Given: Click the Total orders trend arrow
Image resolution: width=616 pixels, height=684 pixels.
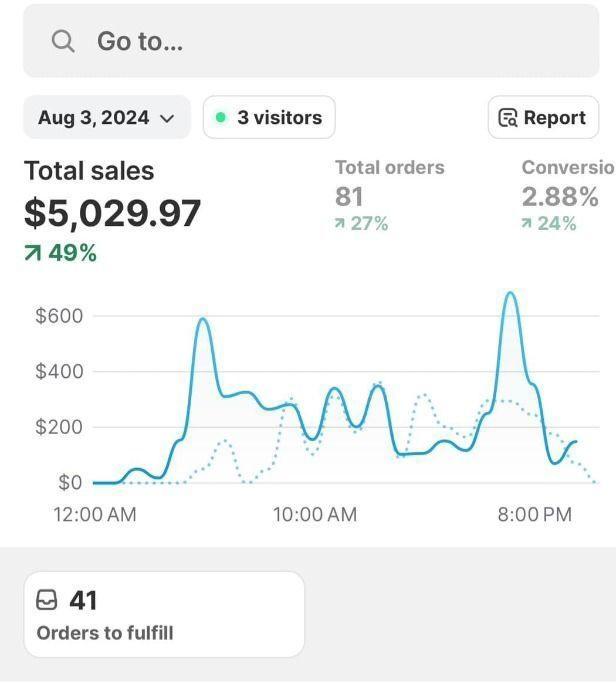Looking at the screenshot, I should click(x=341, y=224).
